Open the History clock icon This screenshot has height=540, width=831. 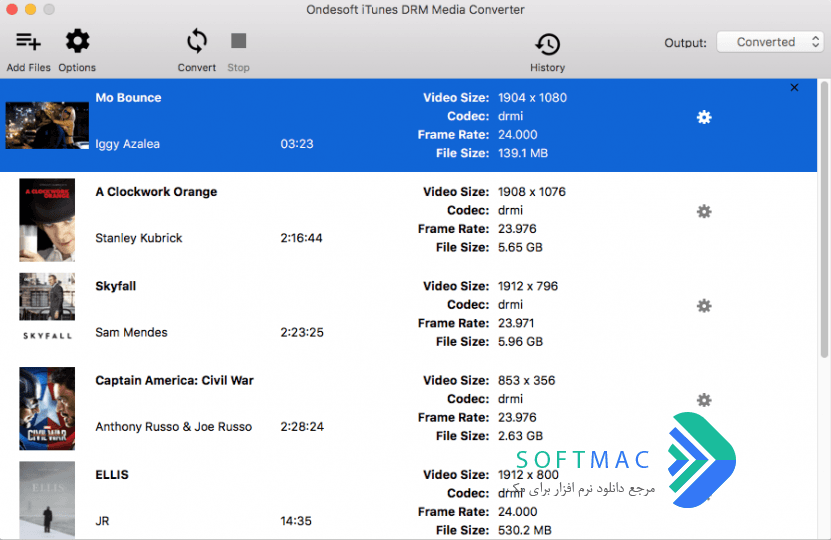pos(547,44)
